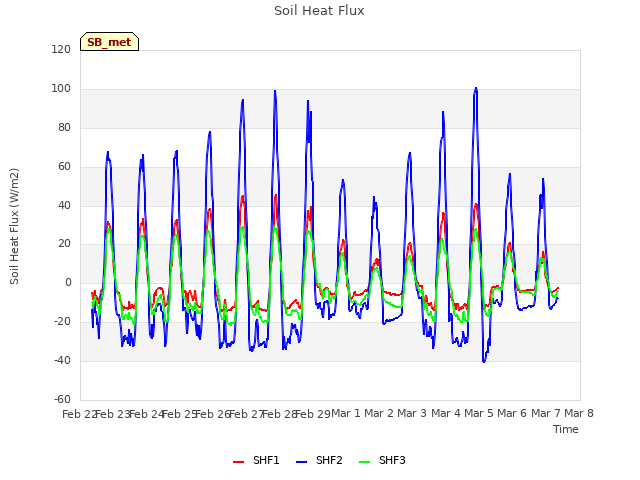Click the Feb 22 x-axis label

pyautogui.click(x=79, y=414)
